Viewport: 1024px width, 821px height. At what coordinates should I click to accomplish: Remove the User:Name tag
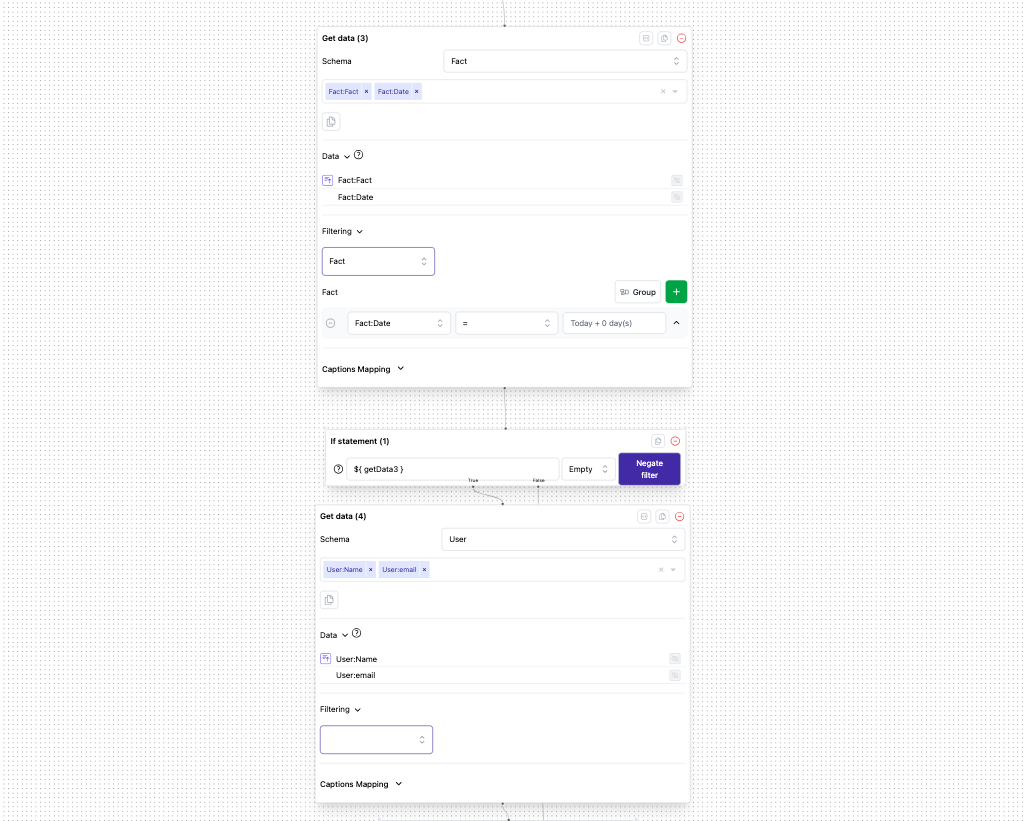(370, 570)
